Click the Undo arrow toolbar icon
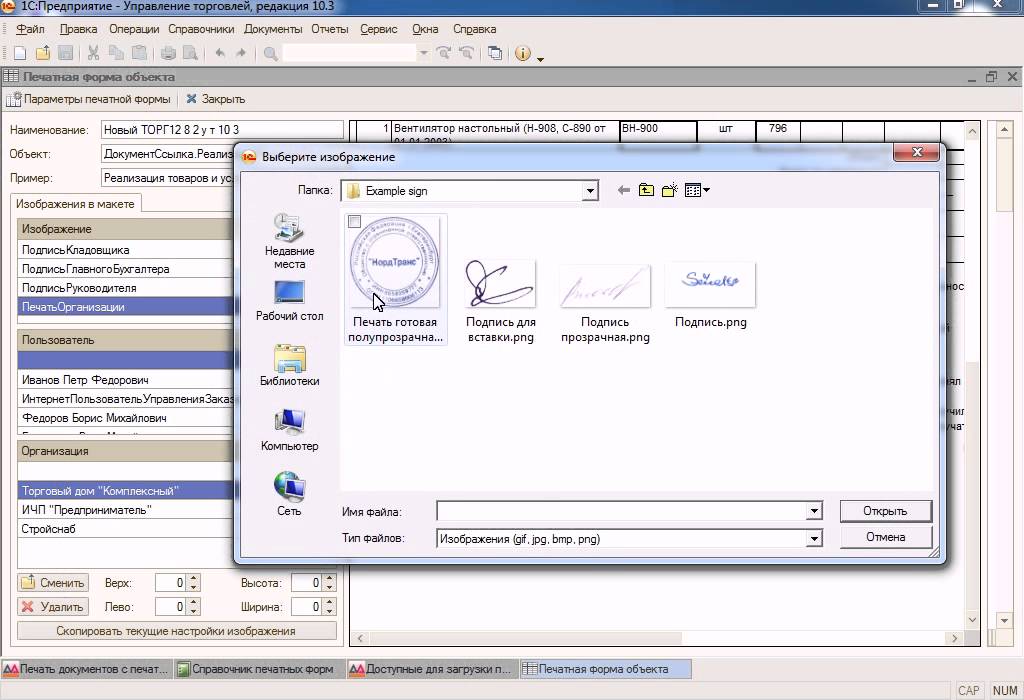Image resolution: width=1024 pixels, height=700 pixels. click(220, 54)
